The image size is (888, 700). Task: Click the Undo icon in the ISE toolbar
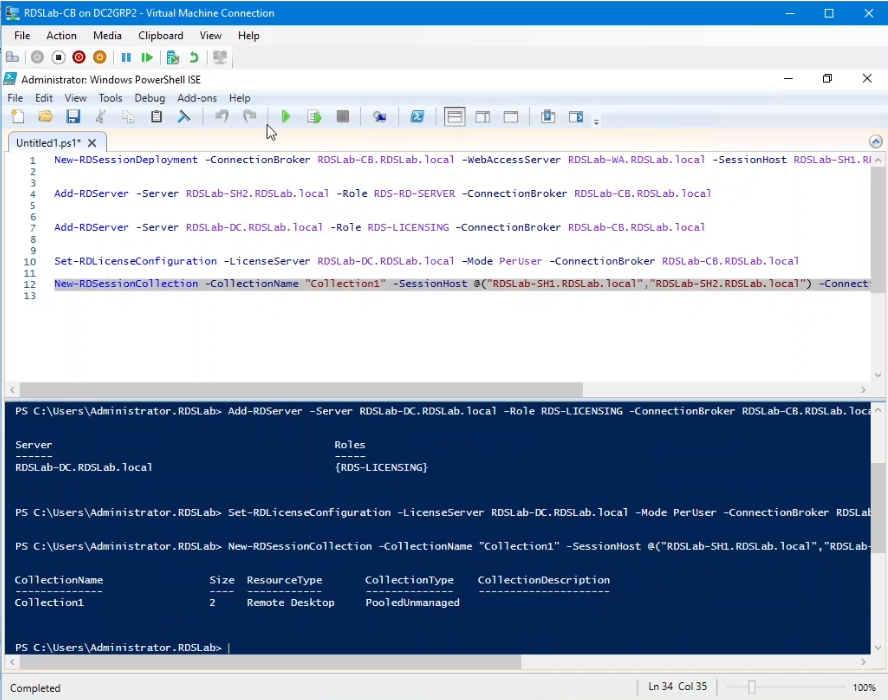[219, 116]
